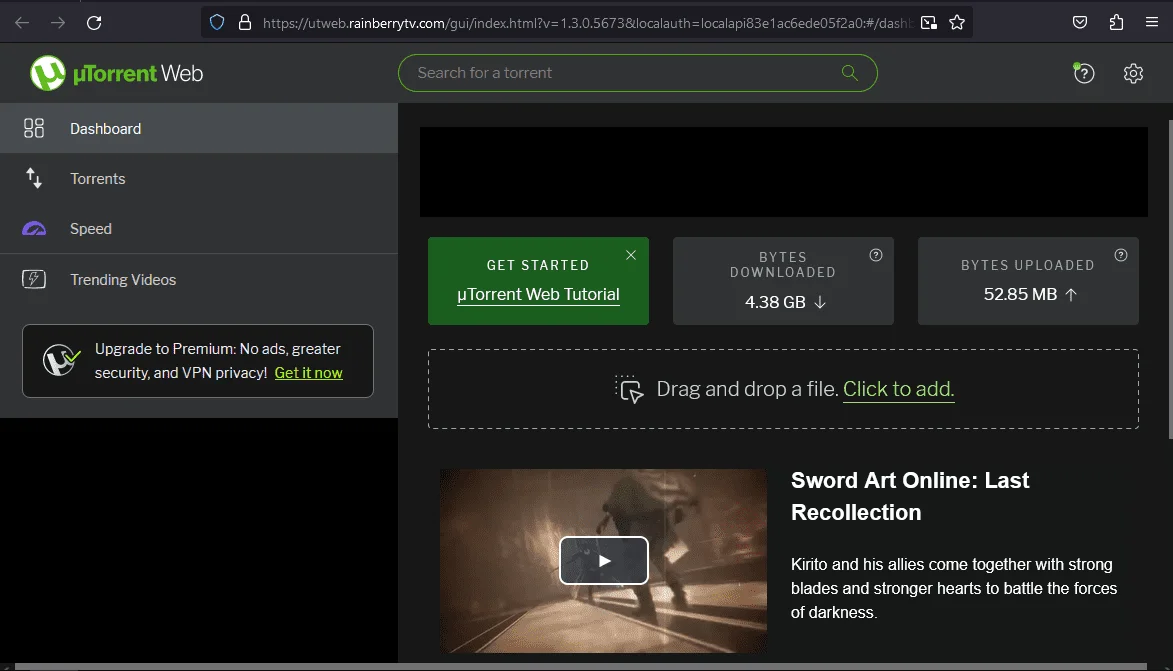Open the browser extensions puzzle icon

pyautogui.click(x=1116, y=22)
